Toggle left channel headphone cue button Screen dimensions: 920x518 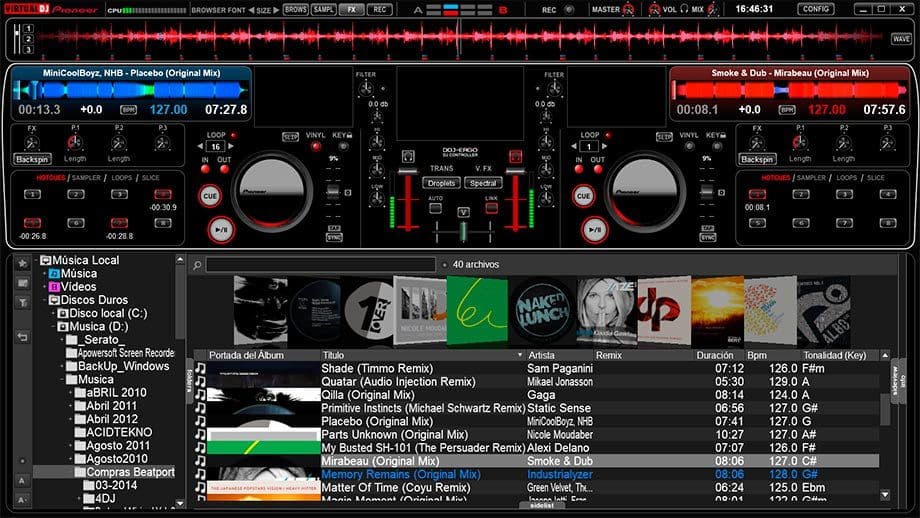(408, 156)
